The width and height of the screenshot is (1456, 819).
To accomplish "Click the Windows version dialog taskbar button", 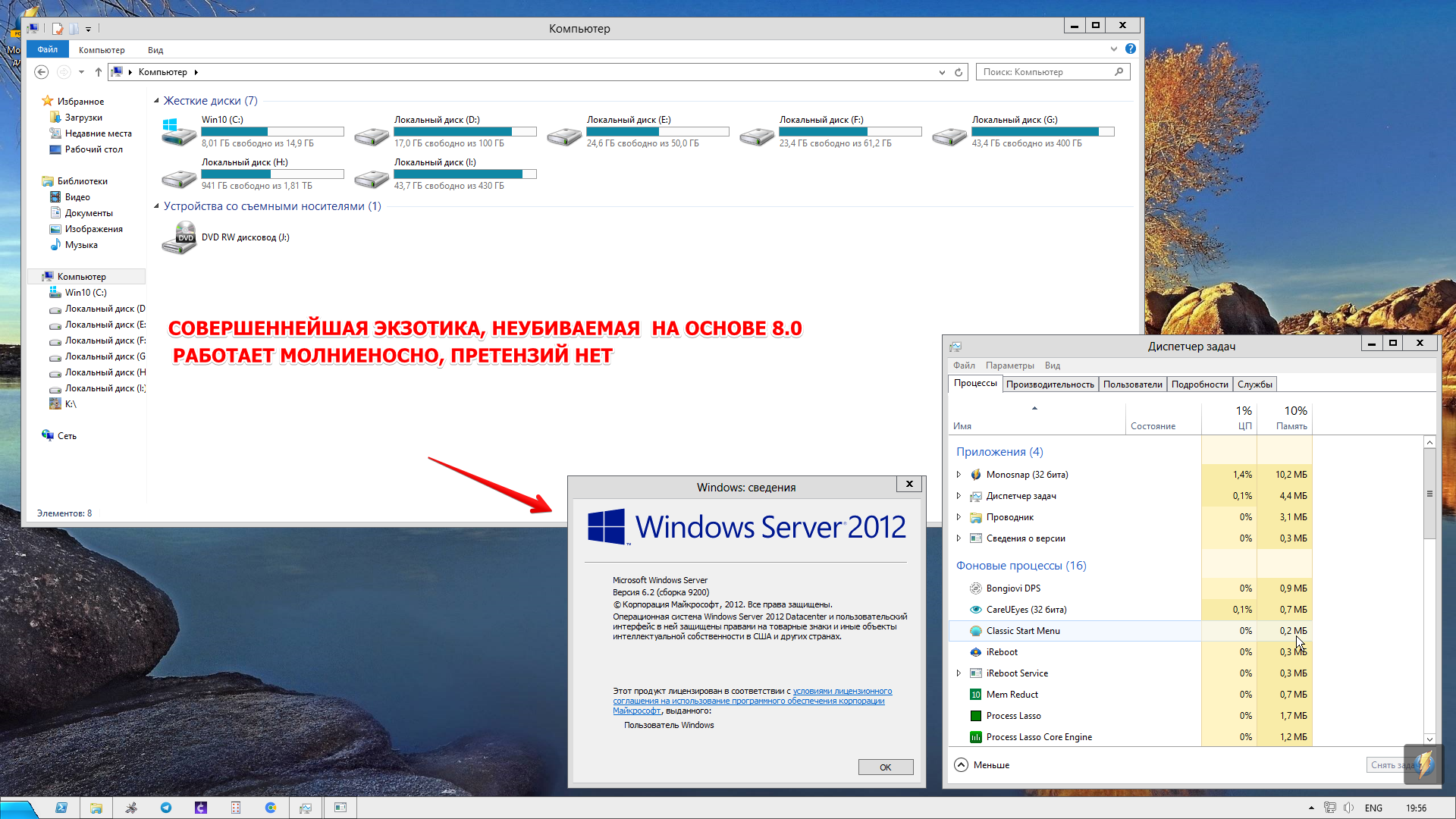I will tap(340, 808).
